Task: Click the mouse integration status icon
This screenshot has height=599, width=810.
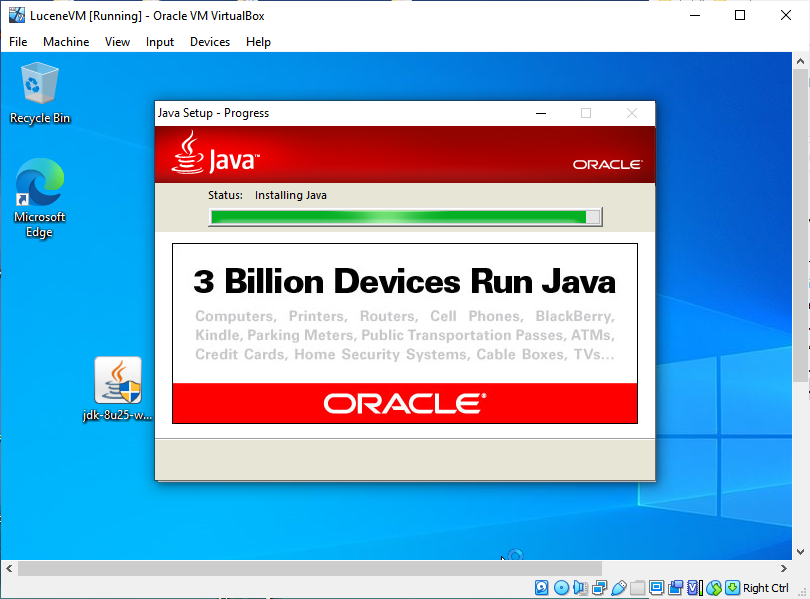Action: [714, 588]
